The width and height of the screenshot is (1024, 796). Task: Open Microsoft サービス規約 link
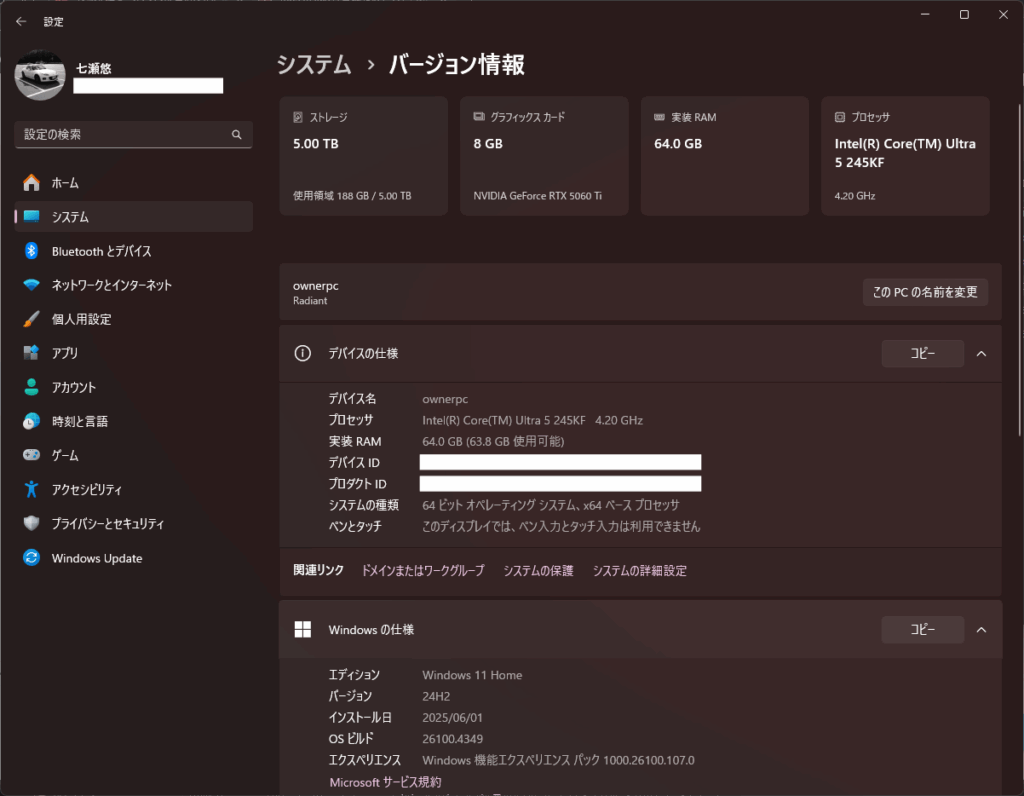pyautogui.click(x=385, y=782)
